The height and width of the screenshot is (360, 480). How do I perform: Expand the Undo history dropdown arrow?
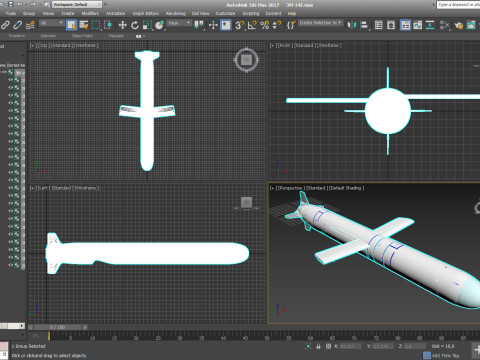[26, 5]
